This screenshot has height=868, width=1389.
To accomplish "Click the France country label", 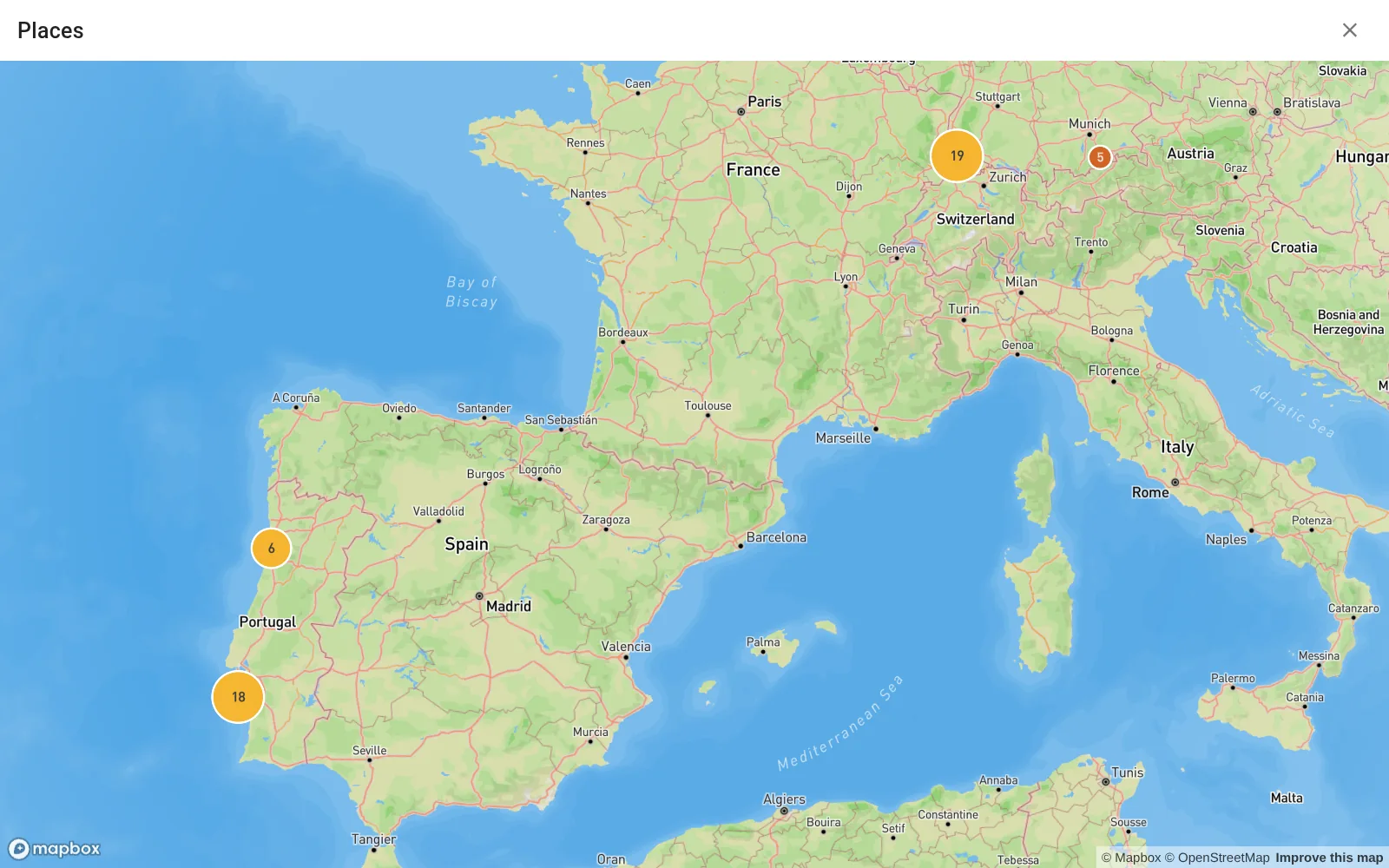I will 753,170.
